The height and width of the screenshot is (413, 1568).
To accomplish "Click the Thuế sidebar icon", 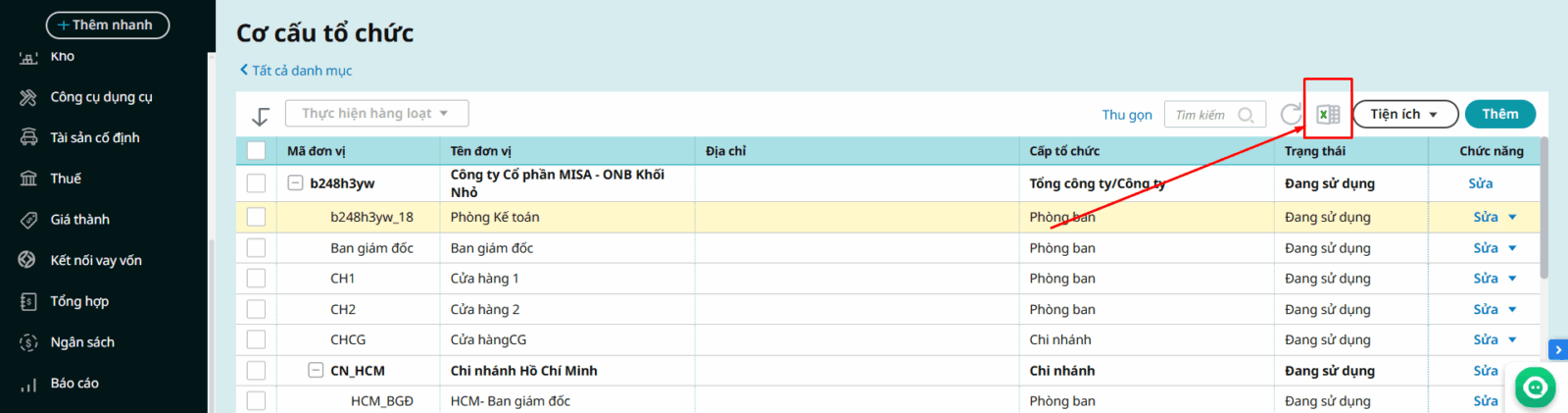I will coord(29,179).
